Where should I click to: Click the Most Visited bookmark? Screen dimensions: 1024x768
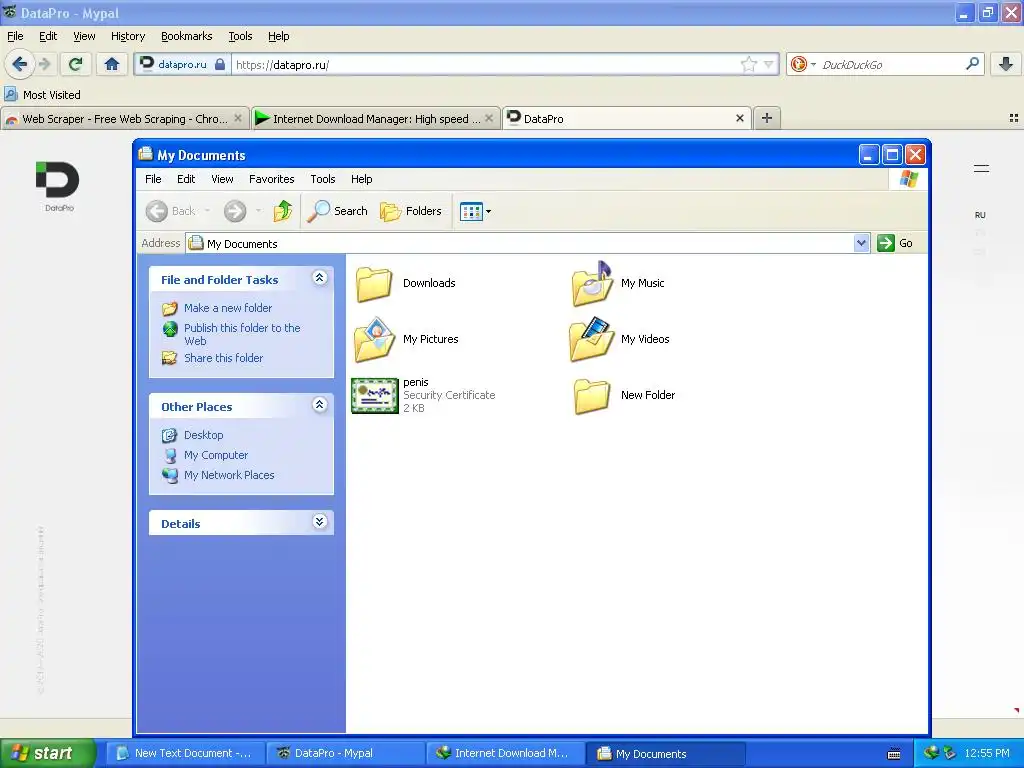click(43, 95)
